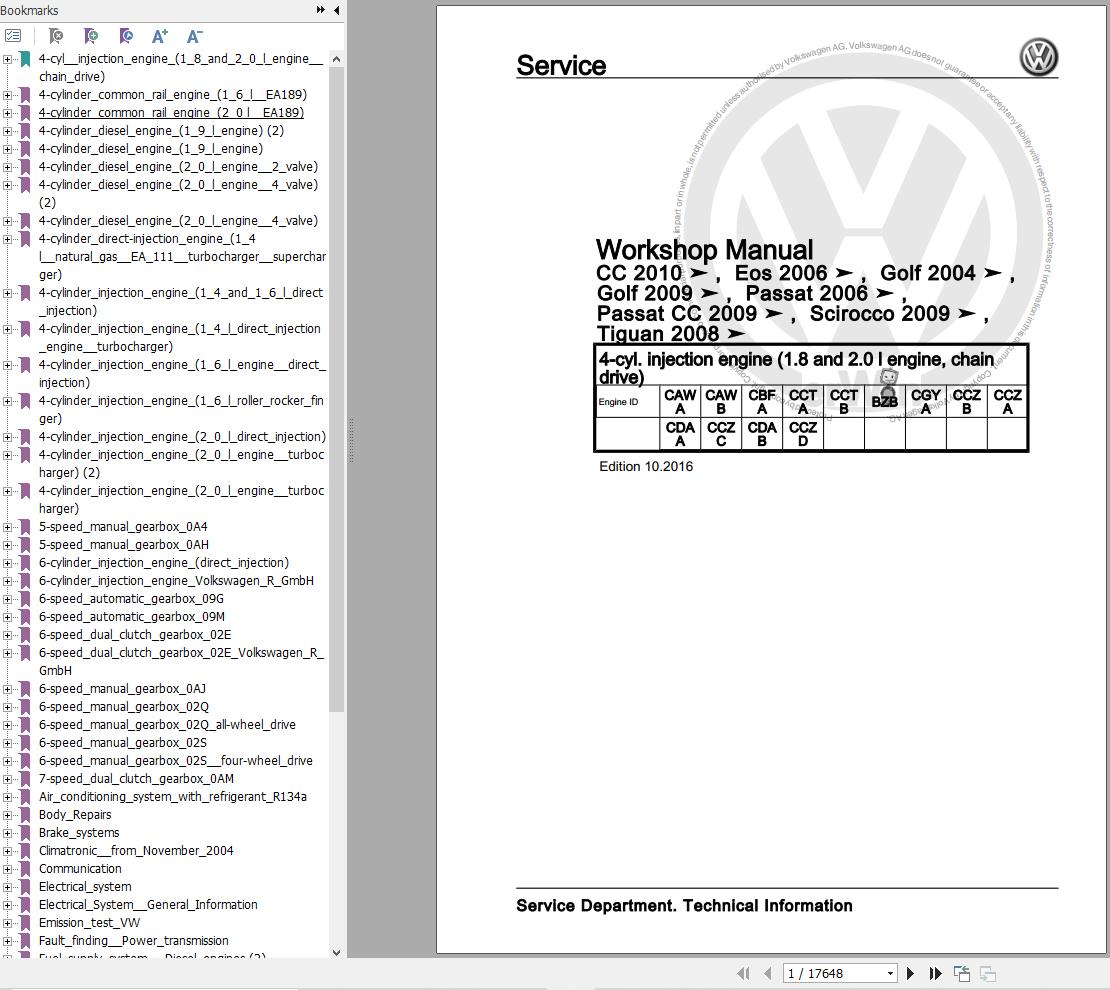Expand the Brake_systems bookmark
This screenshot has height=990, width=1110.
click(8, 833)
